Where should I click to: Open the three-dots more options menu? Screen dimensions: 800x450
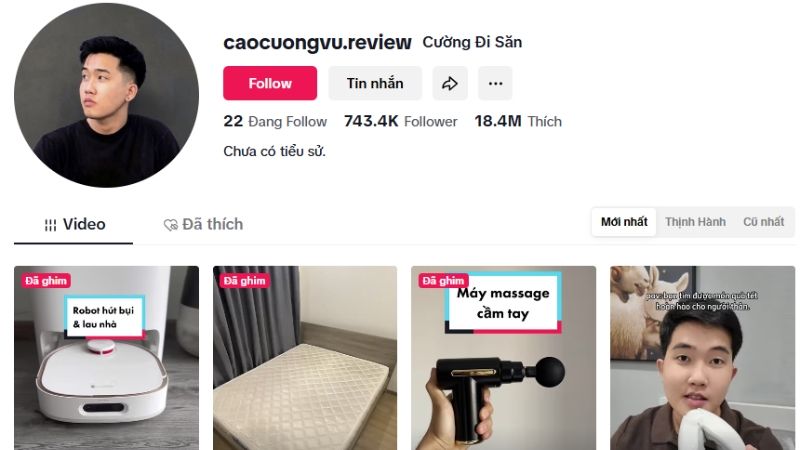pyautogui.click(x=495, y=83)
